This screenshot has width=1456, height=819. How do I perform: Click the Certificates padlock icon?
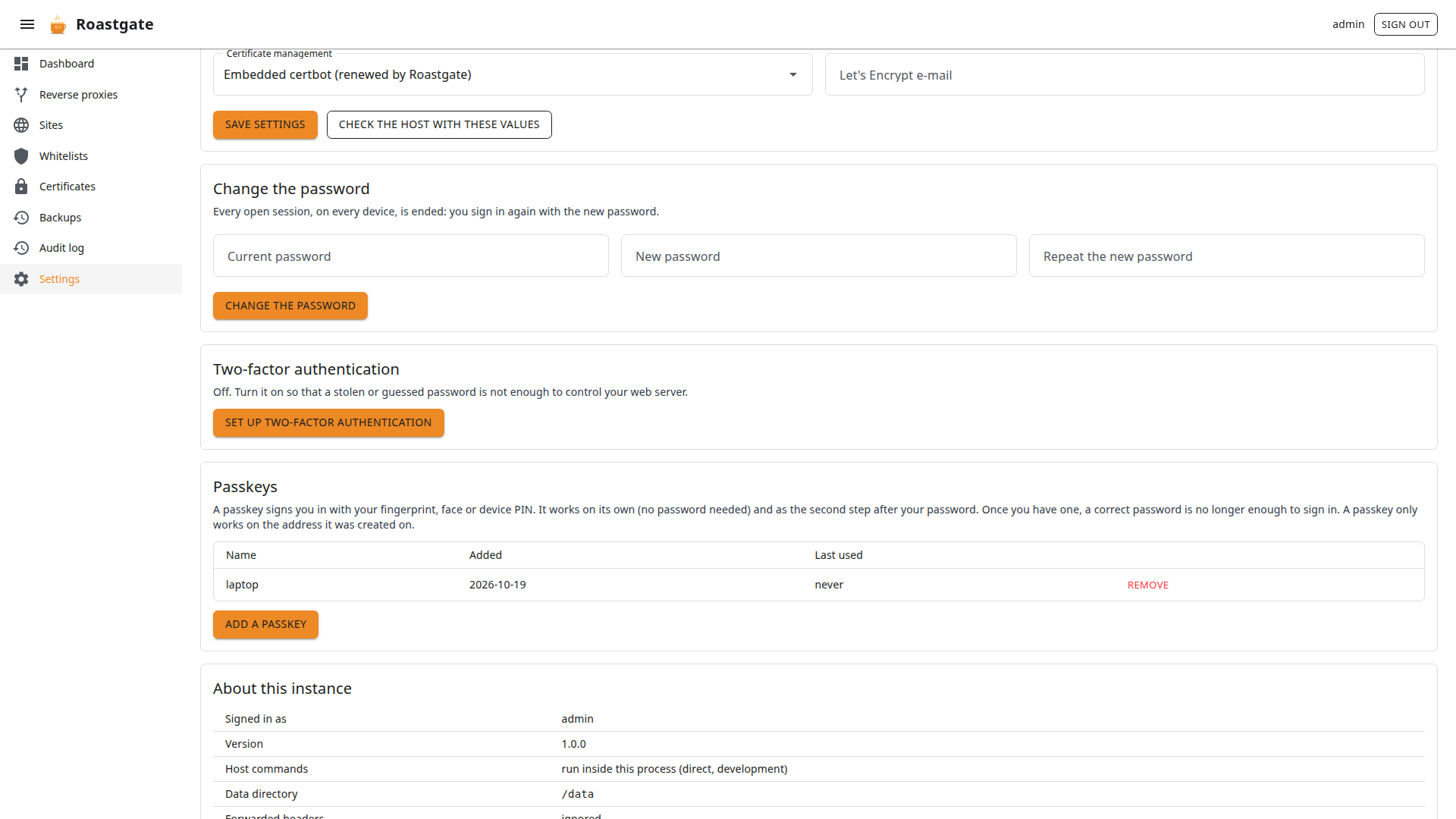(x=21, y=187)
